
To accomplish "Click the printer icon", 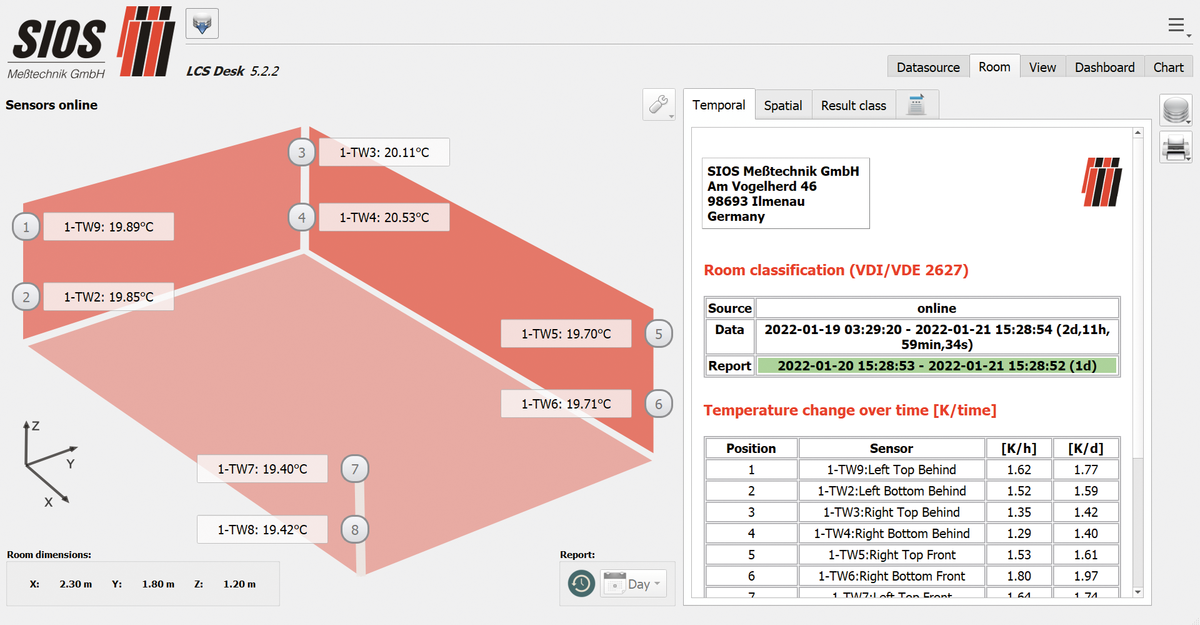I will pyautogui.click(x=1175, y=148).
